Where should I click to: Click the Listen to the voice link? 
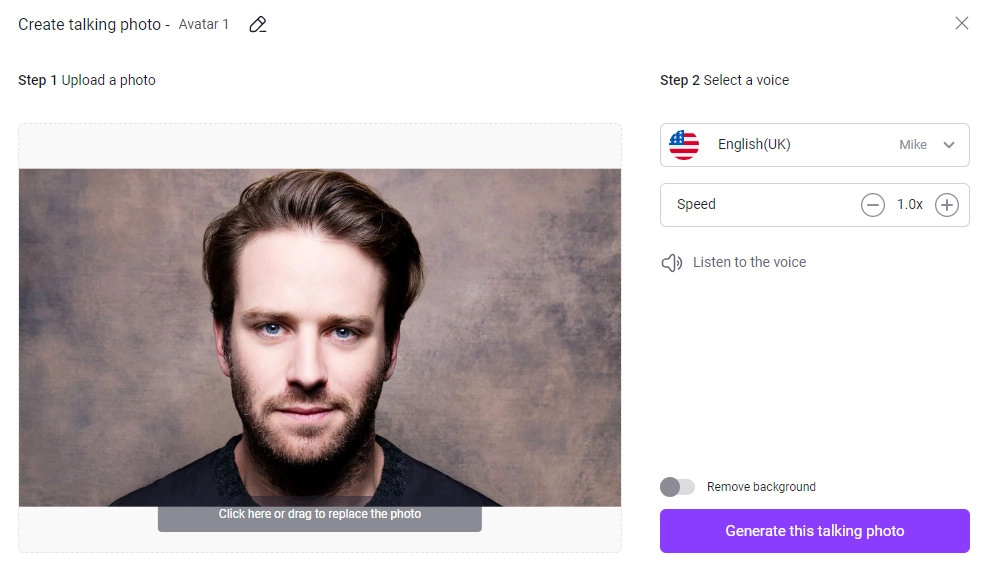pos(749,262)
